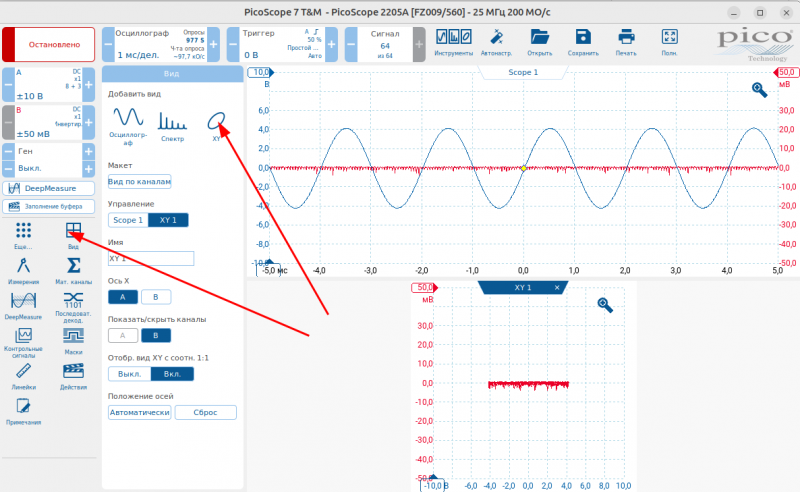Viewport: 800px width, 492px height.
Task: Open channel A ±10 В settings
Action: [48, 85]
